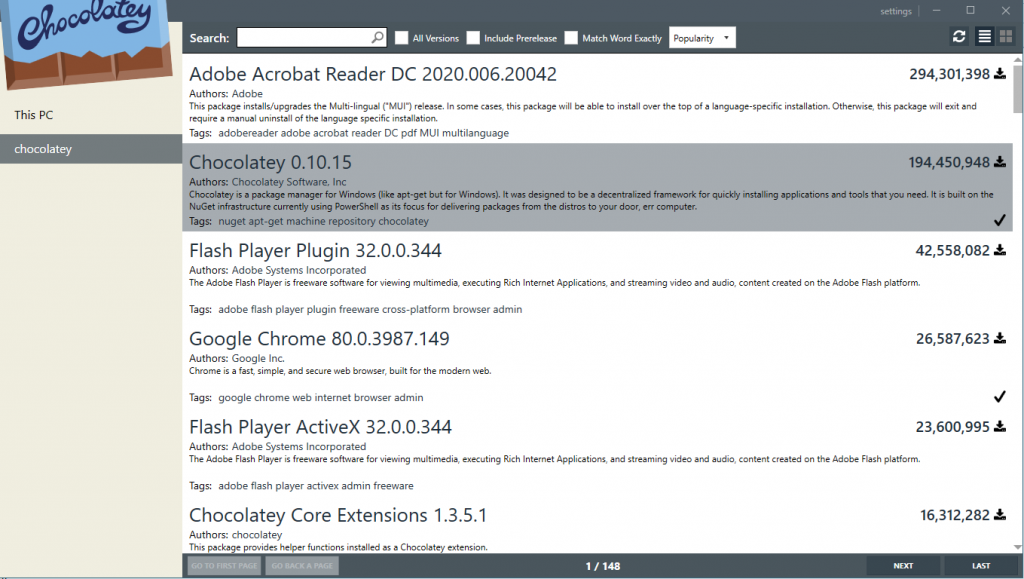
Task: Click download count 194,450,948
Action: 949,162
